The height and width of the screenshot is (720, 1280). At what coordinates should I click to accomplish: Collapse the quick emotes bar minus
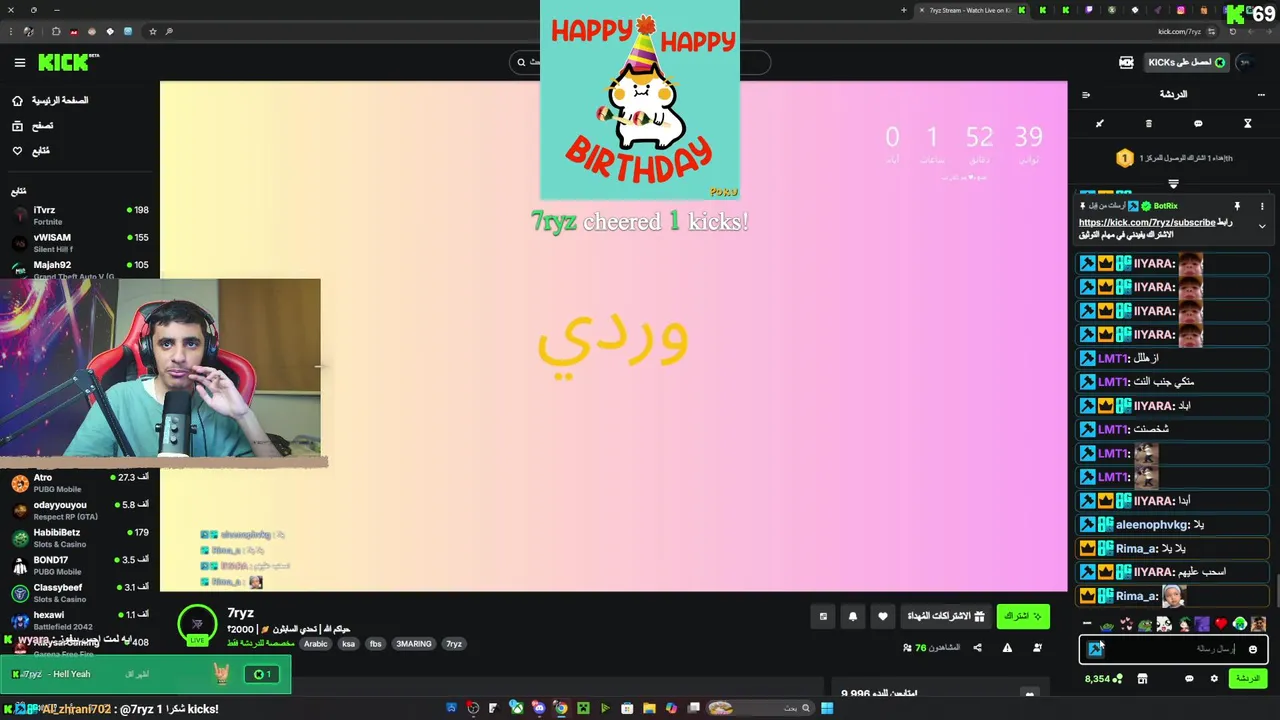point(1087,624)
